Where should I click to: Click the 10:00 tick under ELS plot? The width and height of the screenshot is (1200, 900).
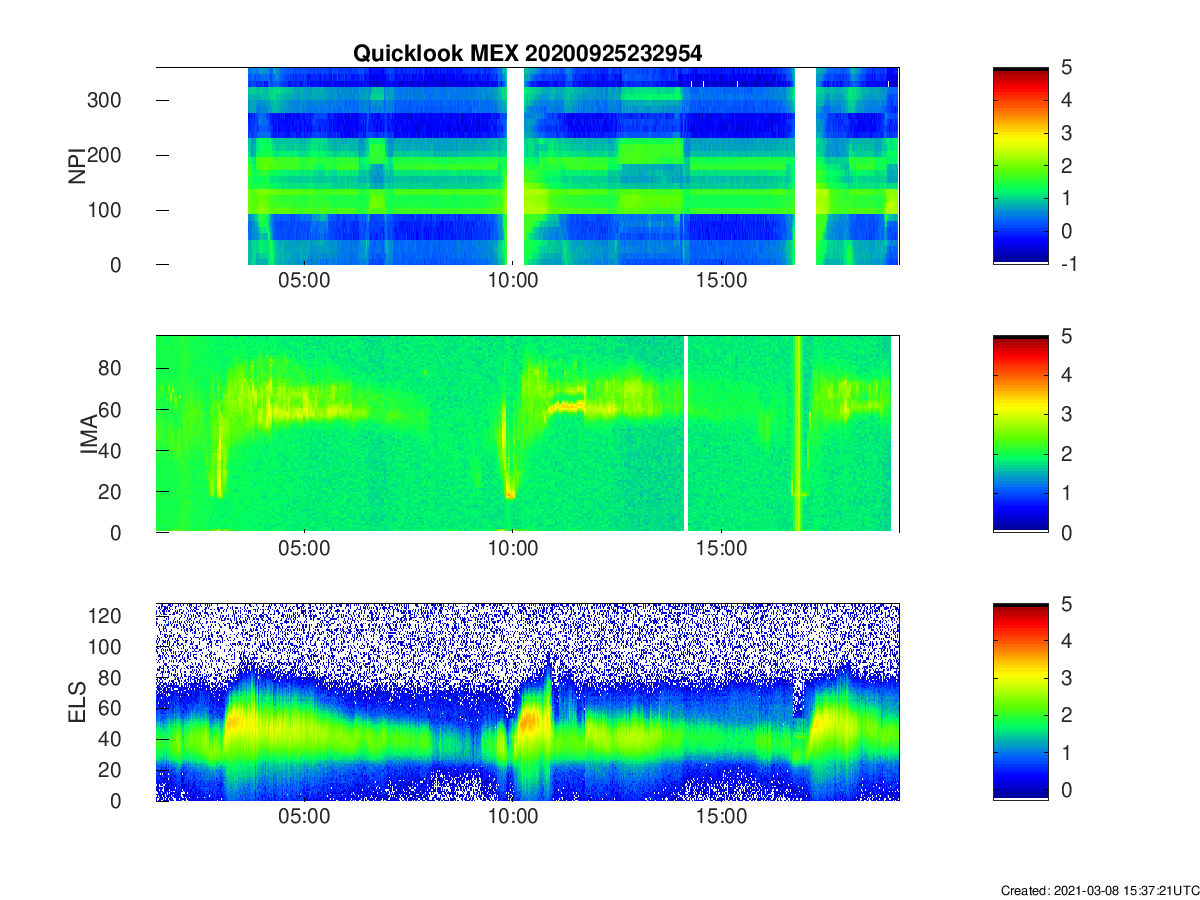(512, 817)
